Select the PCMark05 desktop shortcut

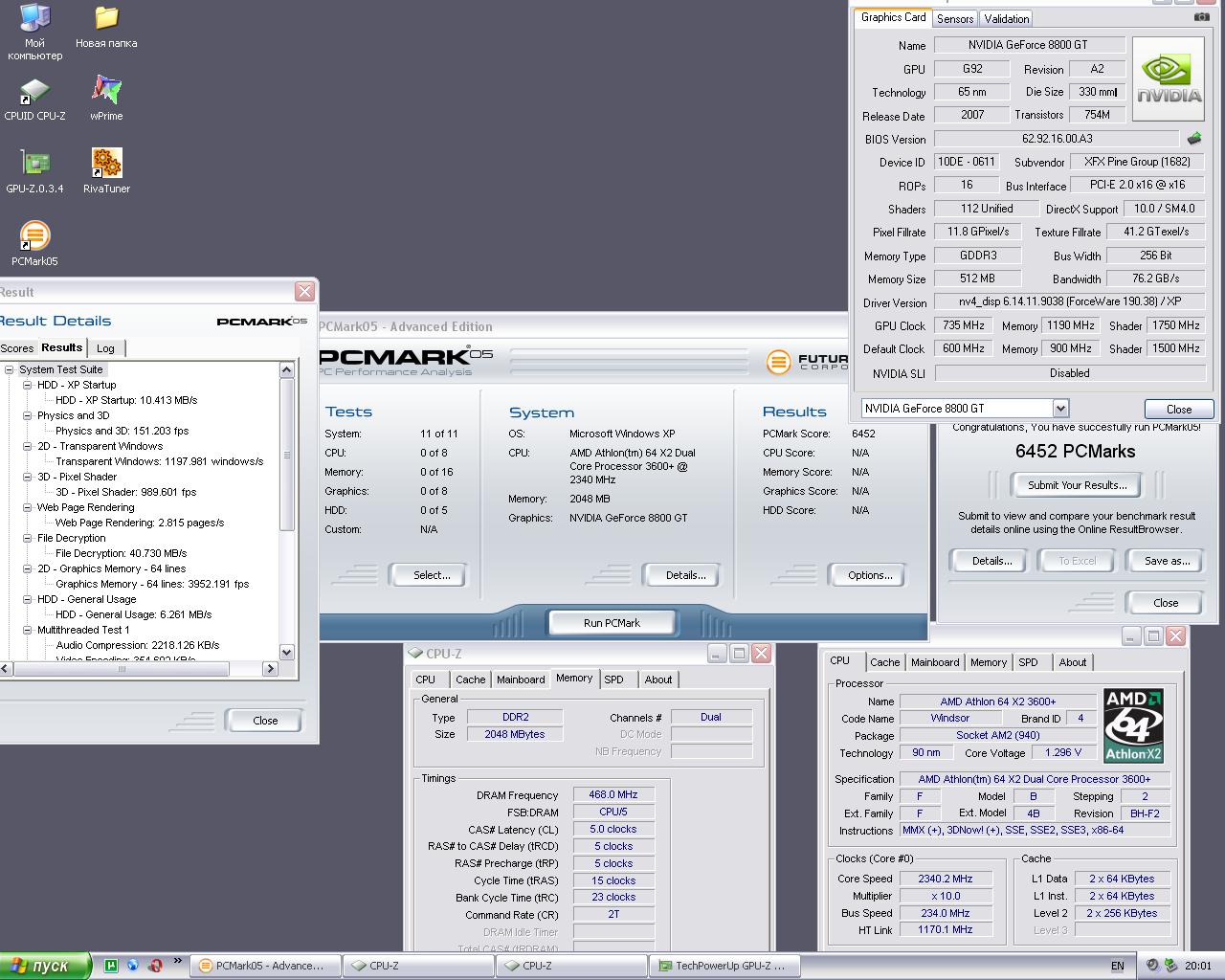[x=34, y=244]
